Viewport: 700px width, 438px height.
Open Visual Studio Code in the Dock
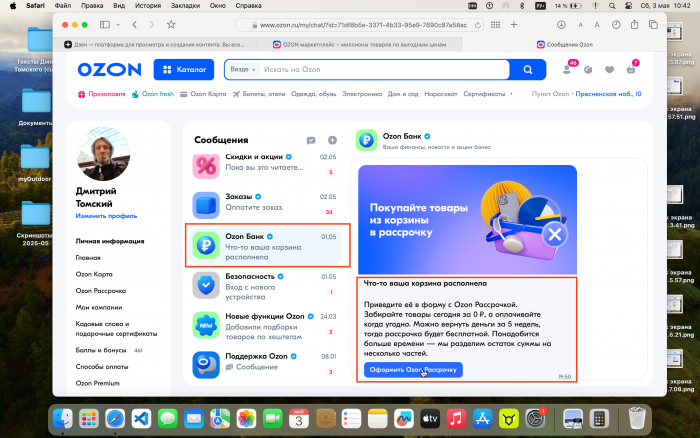142,419
